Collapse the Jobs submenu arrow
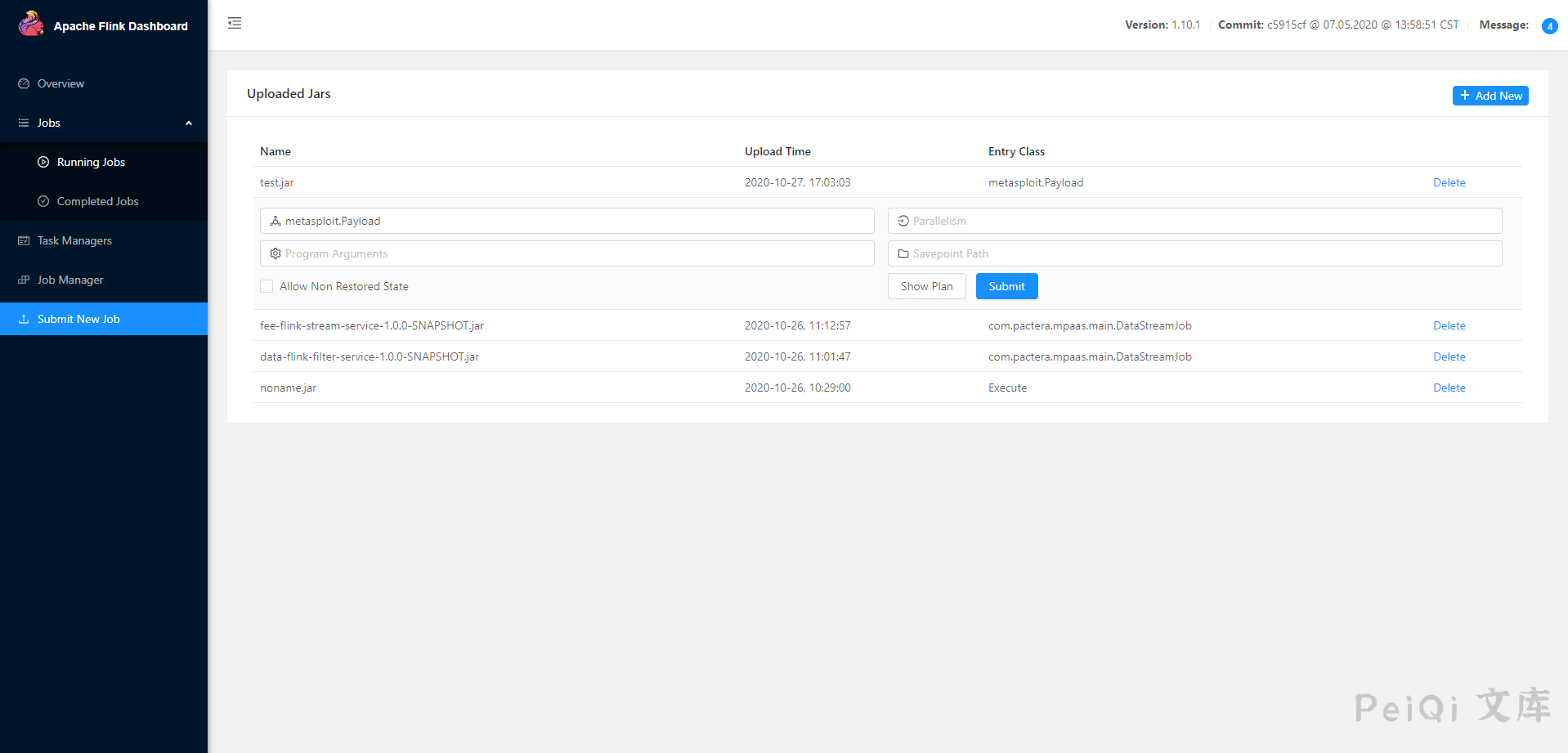The height and width of the screenshot is (753, 1568). click(189, 123)
